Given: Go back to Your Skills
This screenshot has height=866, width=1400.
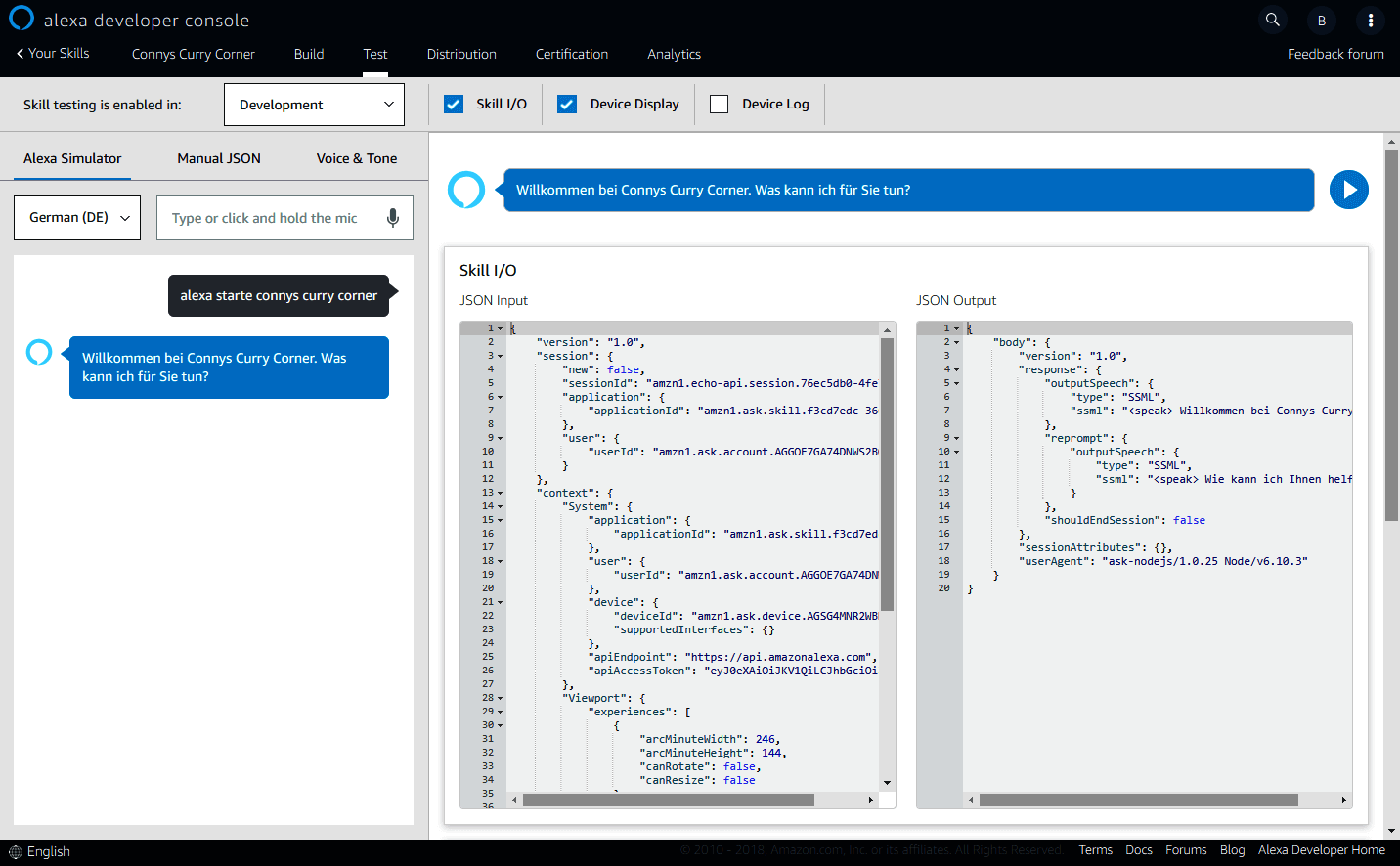Looking at the screenshot, I should [53, 54].
